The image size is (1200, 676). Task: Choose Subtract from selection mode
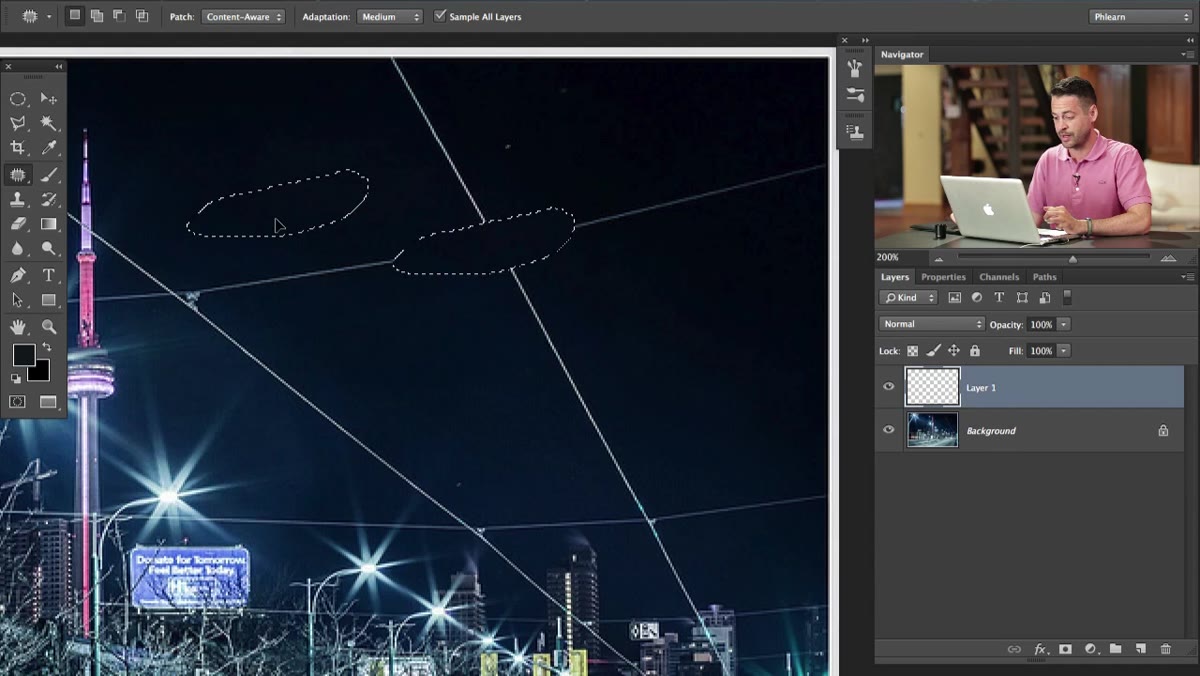point(119,16)
